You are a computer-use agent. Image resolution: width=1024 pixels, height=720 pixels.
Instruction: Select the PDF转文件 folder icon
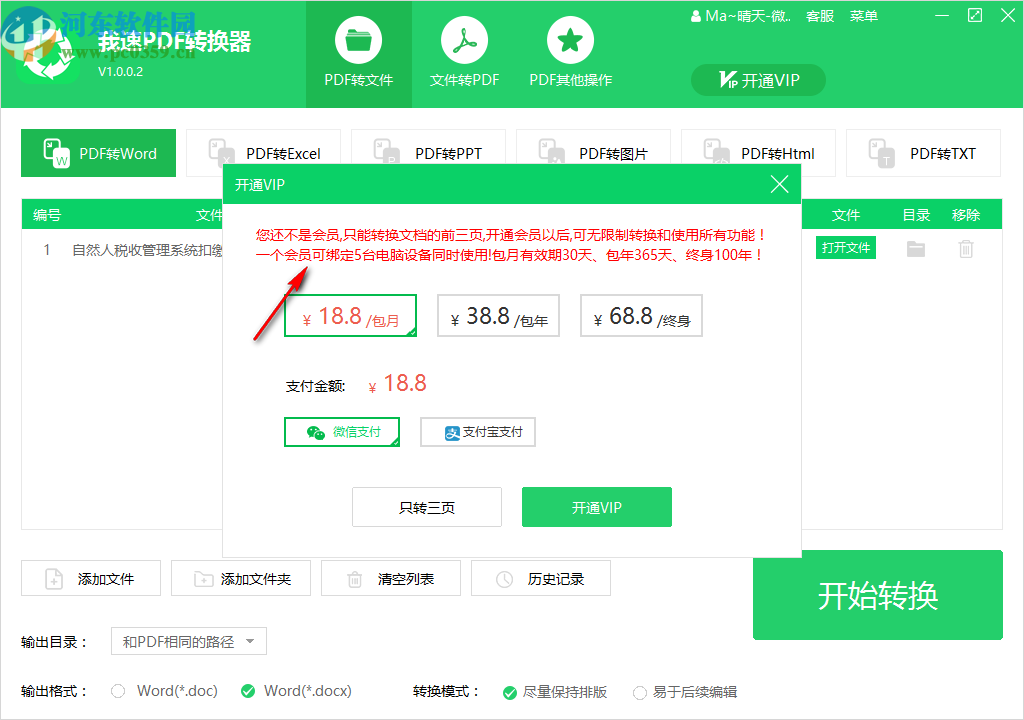tap(359, 40)
